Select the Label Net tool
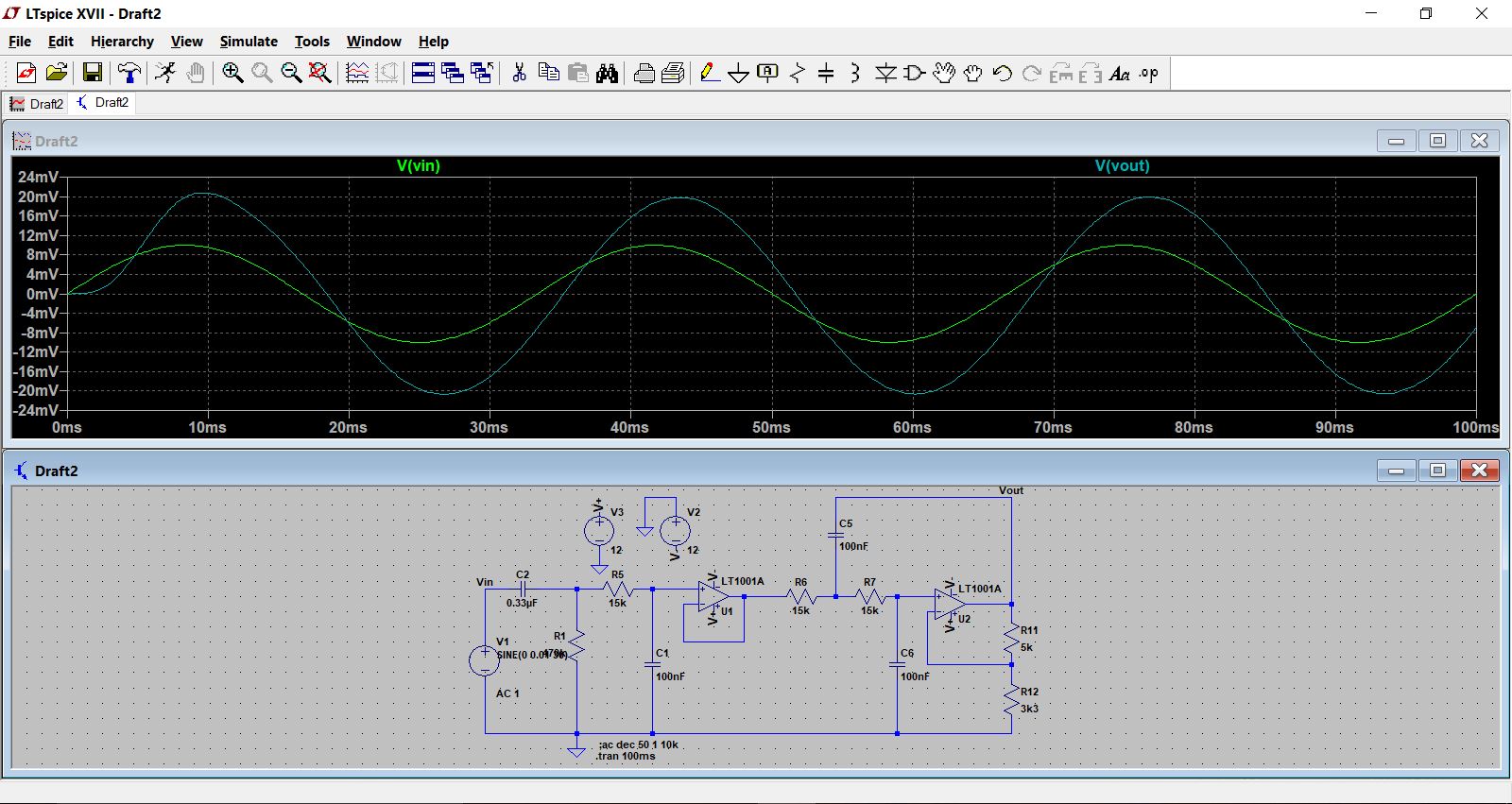Screen dimensions: 1512x804 pos(768,73)
